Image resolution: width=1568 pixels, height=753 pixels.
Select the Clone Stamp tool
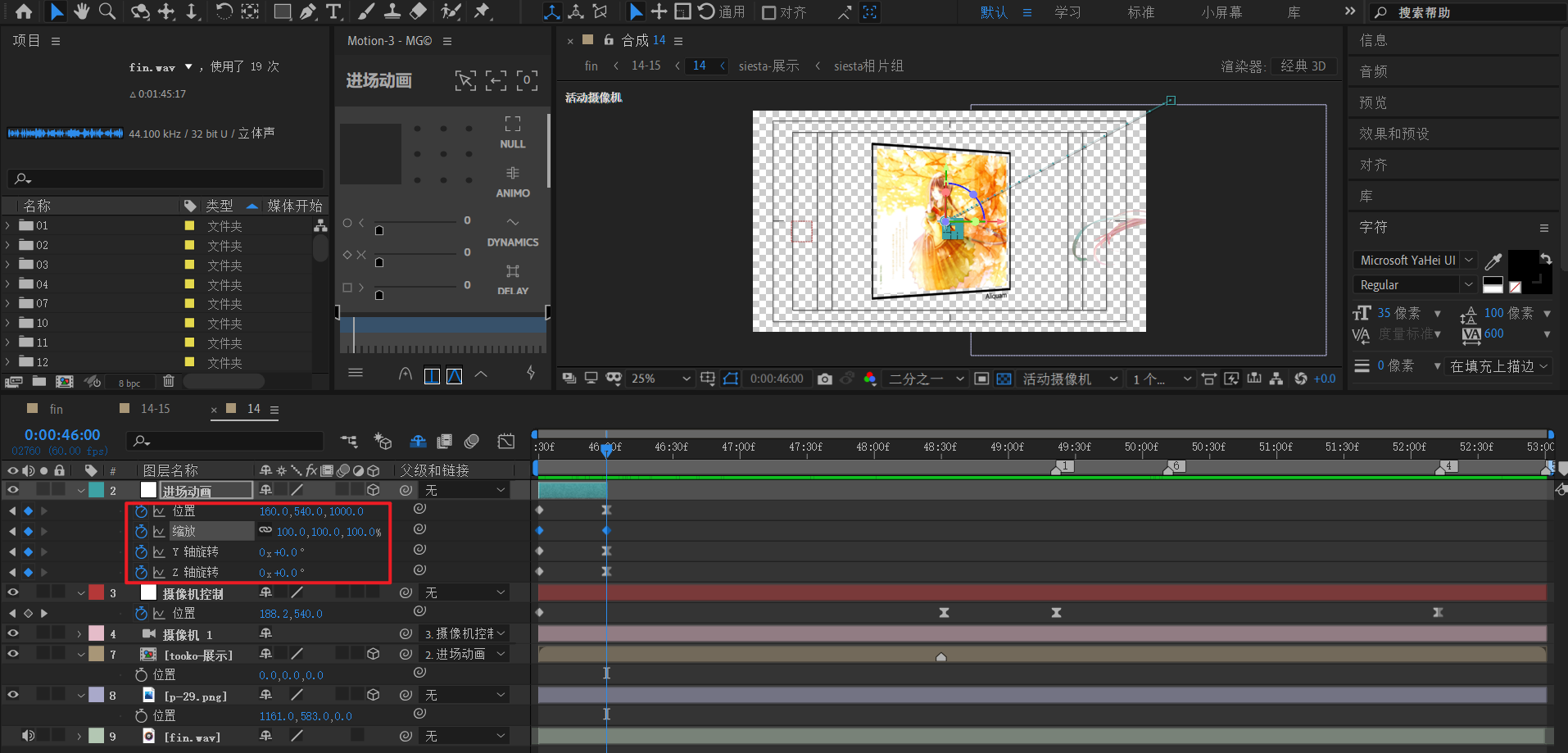tap(392, 11)
